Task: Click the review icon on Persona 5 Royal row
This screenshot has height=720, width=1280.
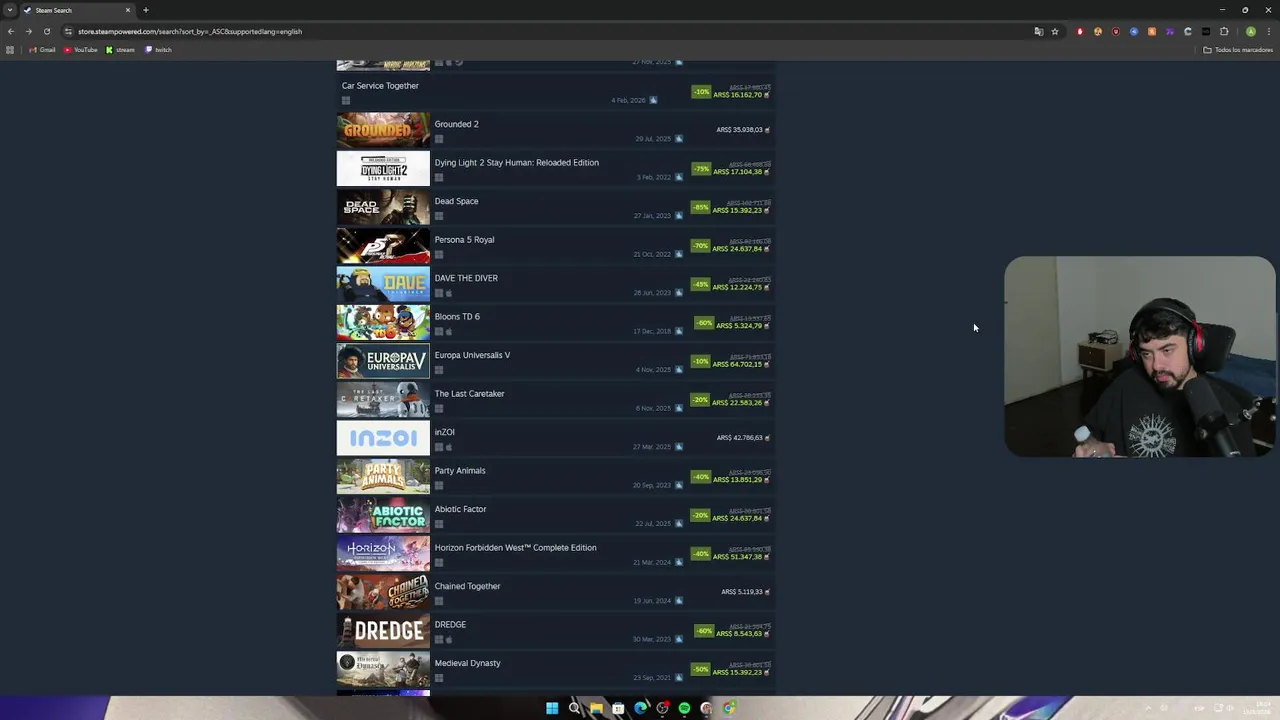Action: pyautogui.click(x=678, y=254)
